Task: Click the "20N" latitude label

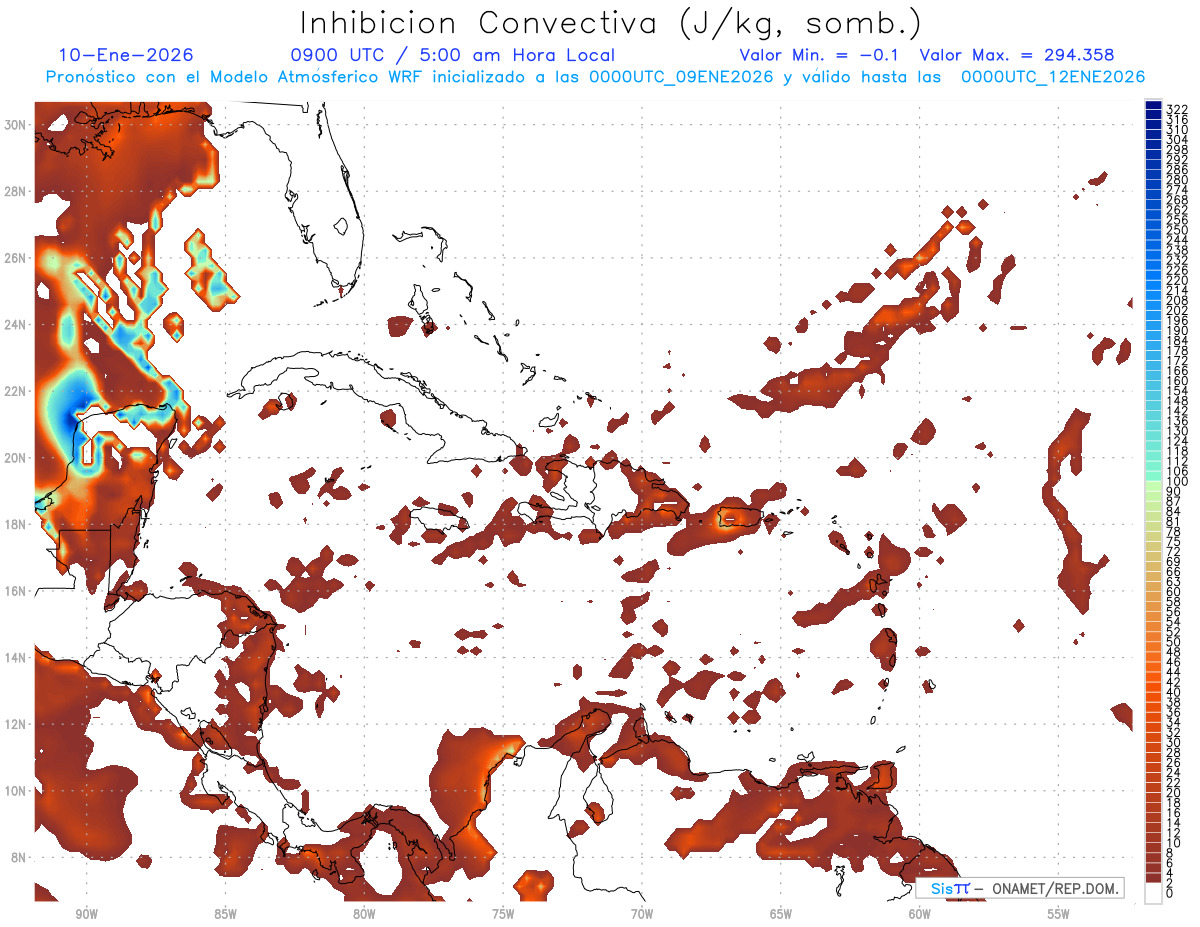Action: pyautogui.click(x=17, y=458)
